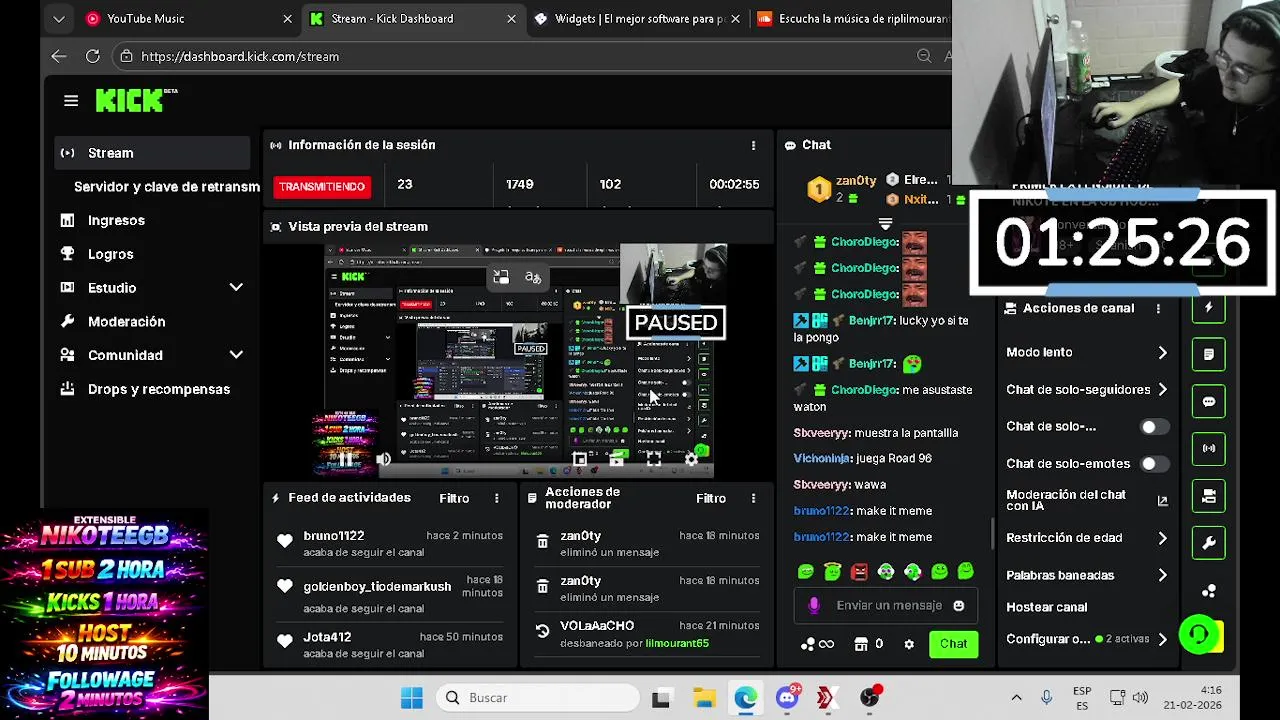Open Ingresos in the sidebar
The height and width of the screenshot is (720, 1280).
(116, 220)
